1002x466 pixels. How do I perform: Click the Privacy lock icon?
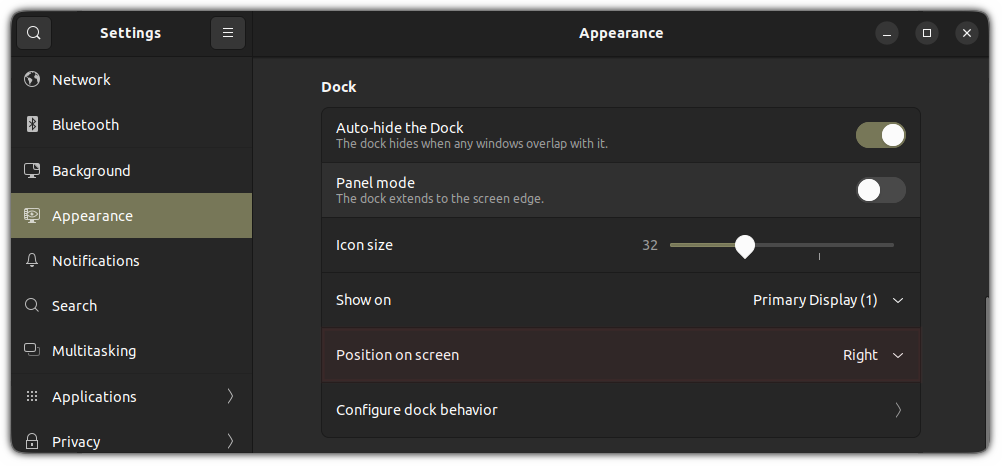[32, 442]
